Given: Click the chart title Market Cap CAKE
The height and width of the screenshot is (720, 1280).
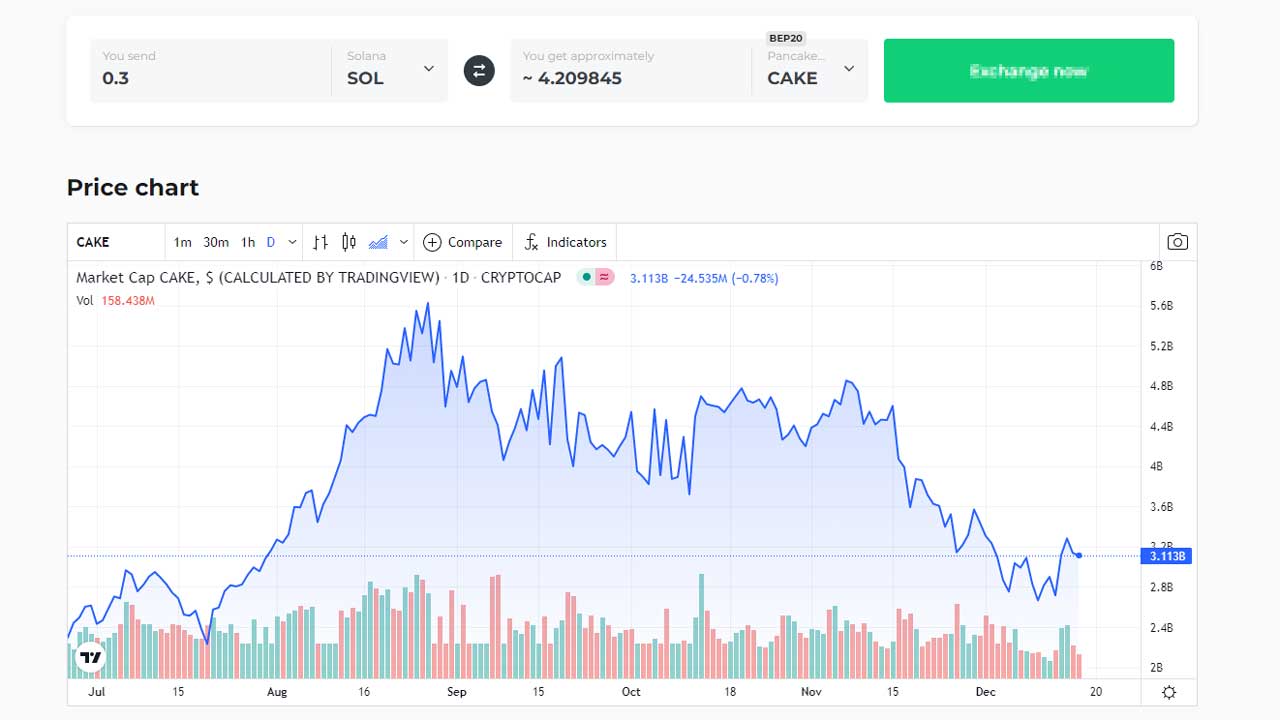Looking at the screenshot, I should point(319,277).
